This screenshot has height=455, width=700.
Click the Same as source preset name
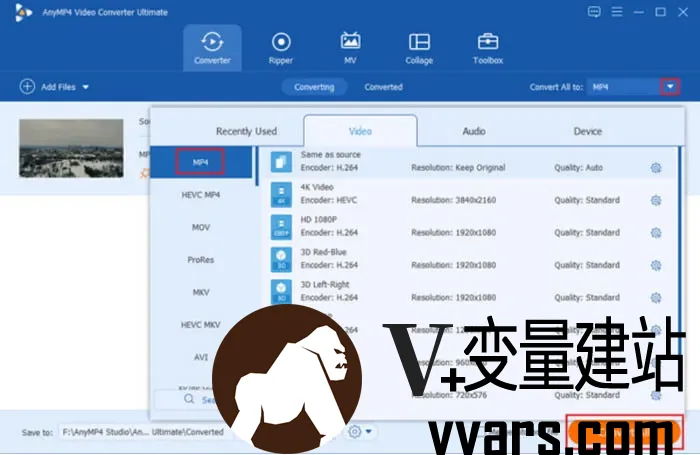(x=330, y=154)
